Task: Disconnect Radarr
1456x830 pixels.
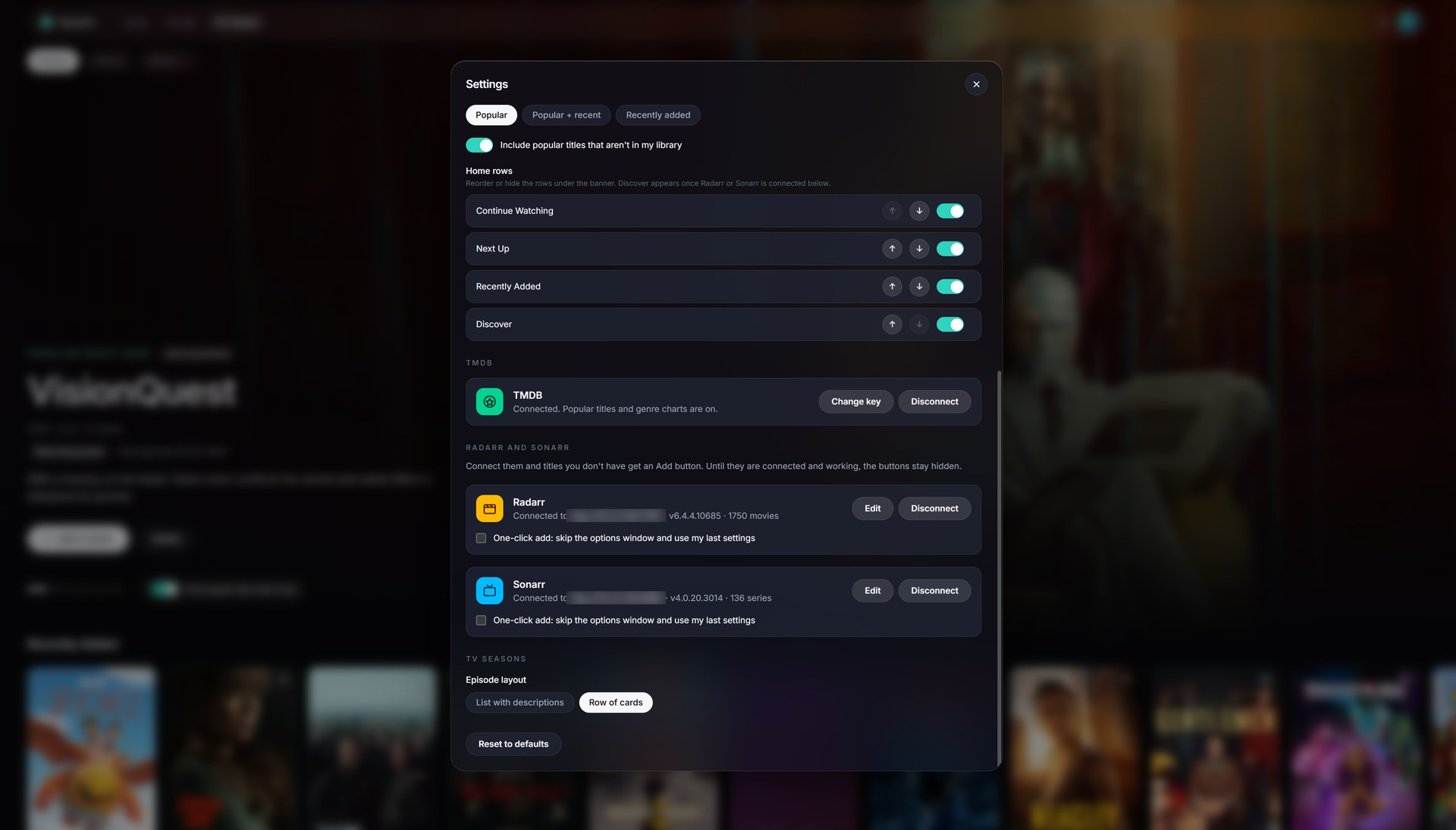Action: coord(934,509)
